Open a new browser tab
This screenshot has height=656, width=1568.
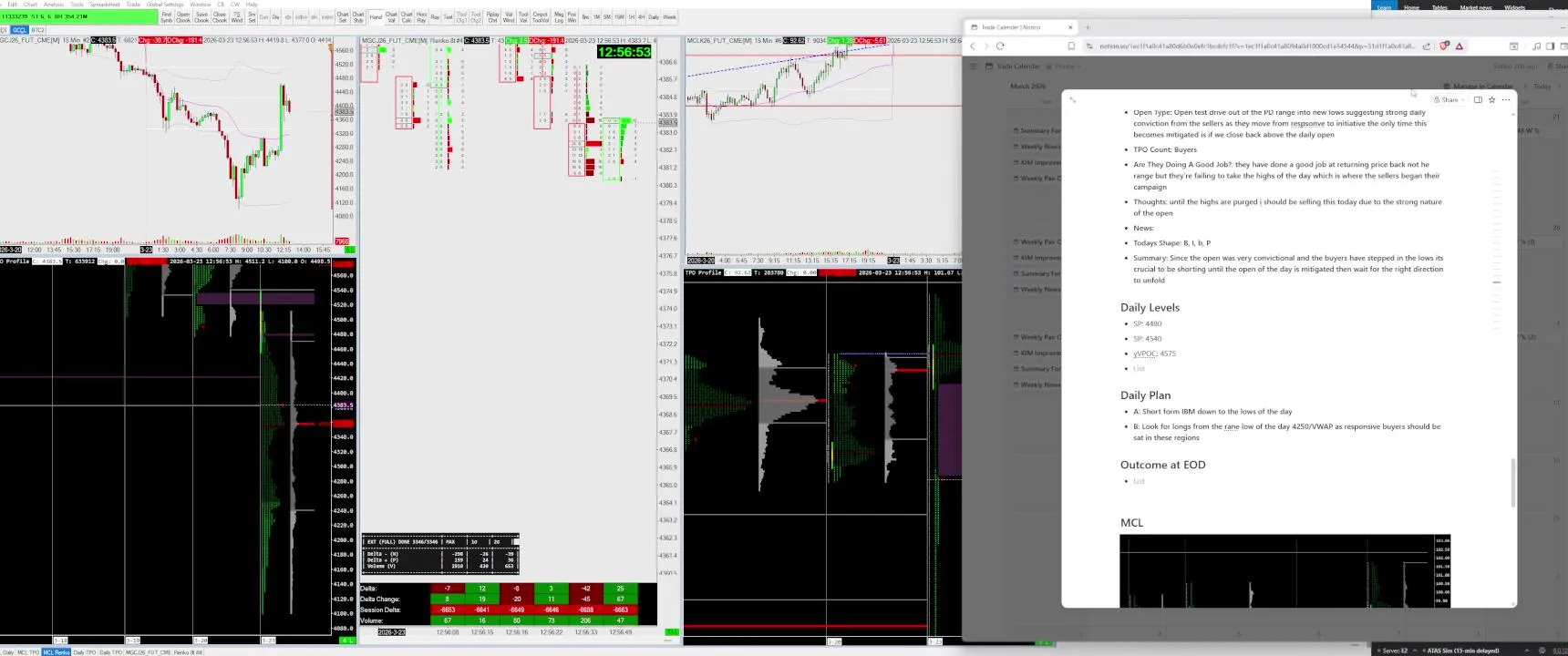pyautogui.click(x=1088, y=27)
